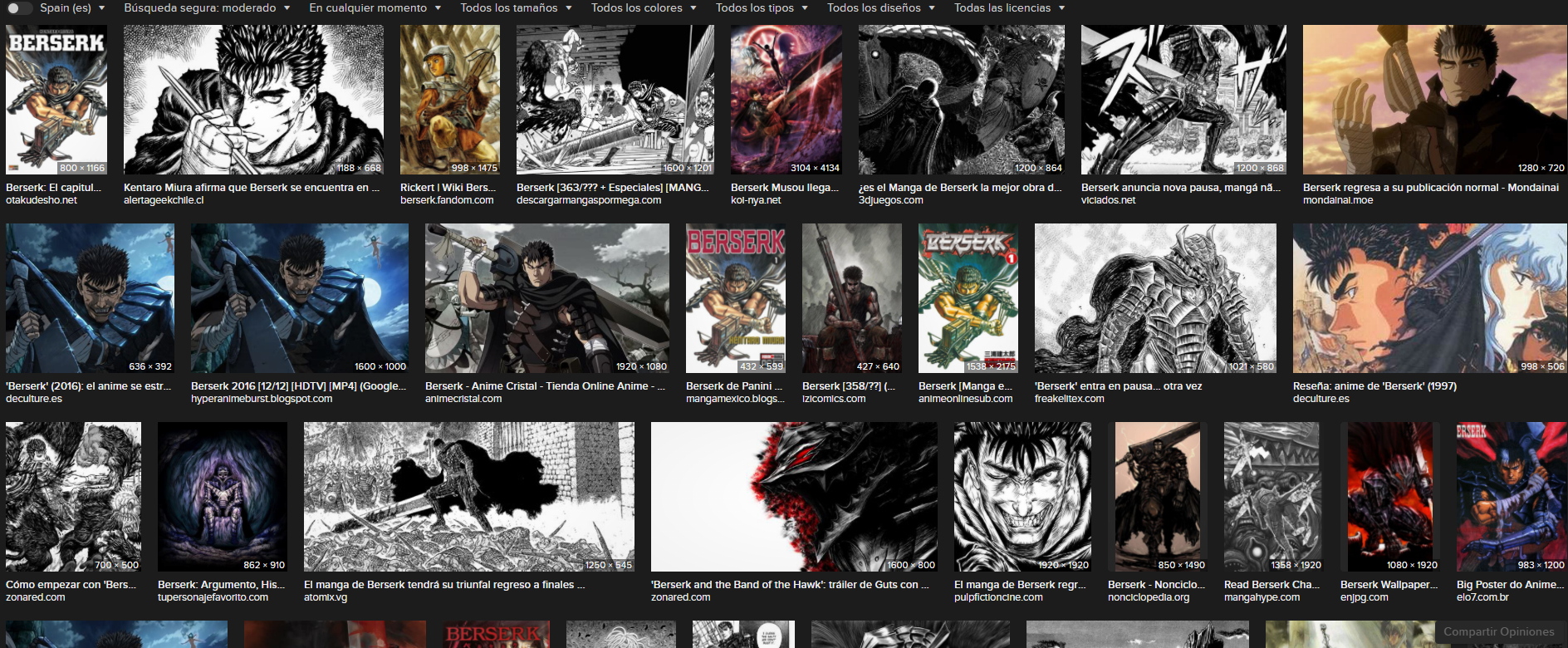This screenshot has width=1568, height=648.
Task: Open the Berserk Musou llega thumbnail
Action: click(786, 100)
